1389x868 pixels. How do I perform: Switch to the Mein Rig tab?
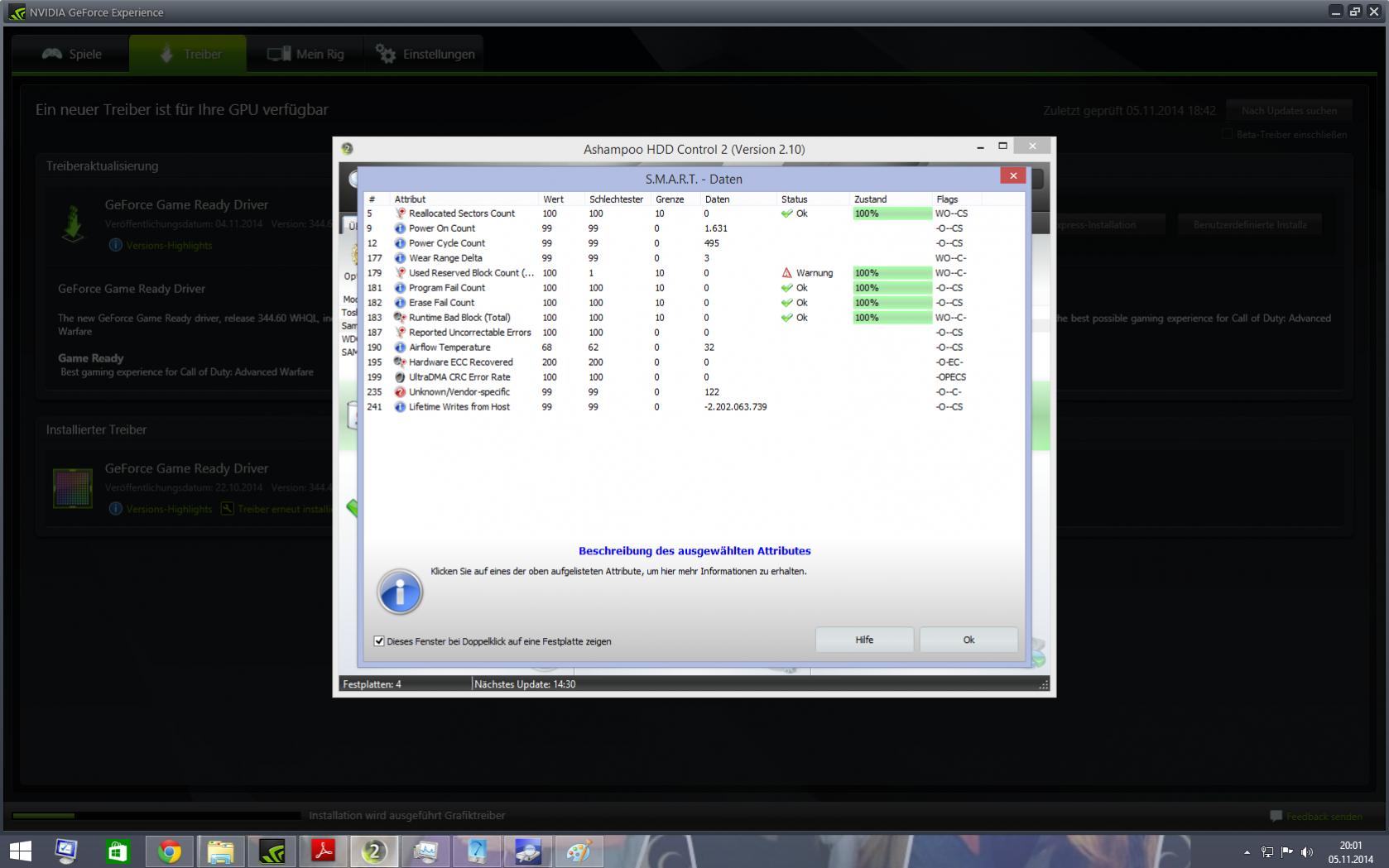pos(305,54)
